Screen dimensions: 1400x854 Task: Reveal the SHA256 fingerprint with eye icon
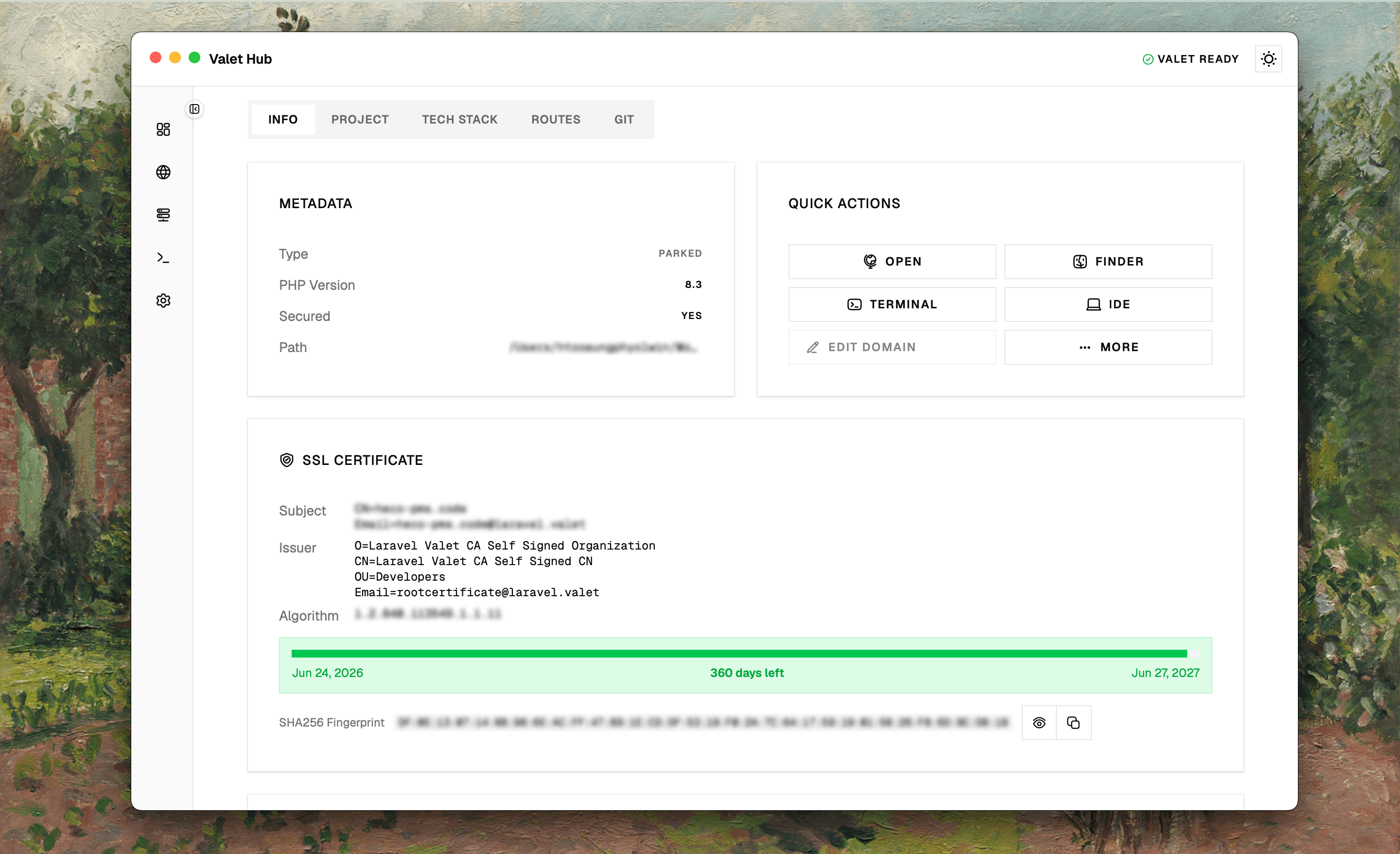(x=1039, y=723)
